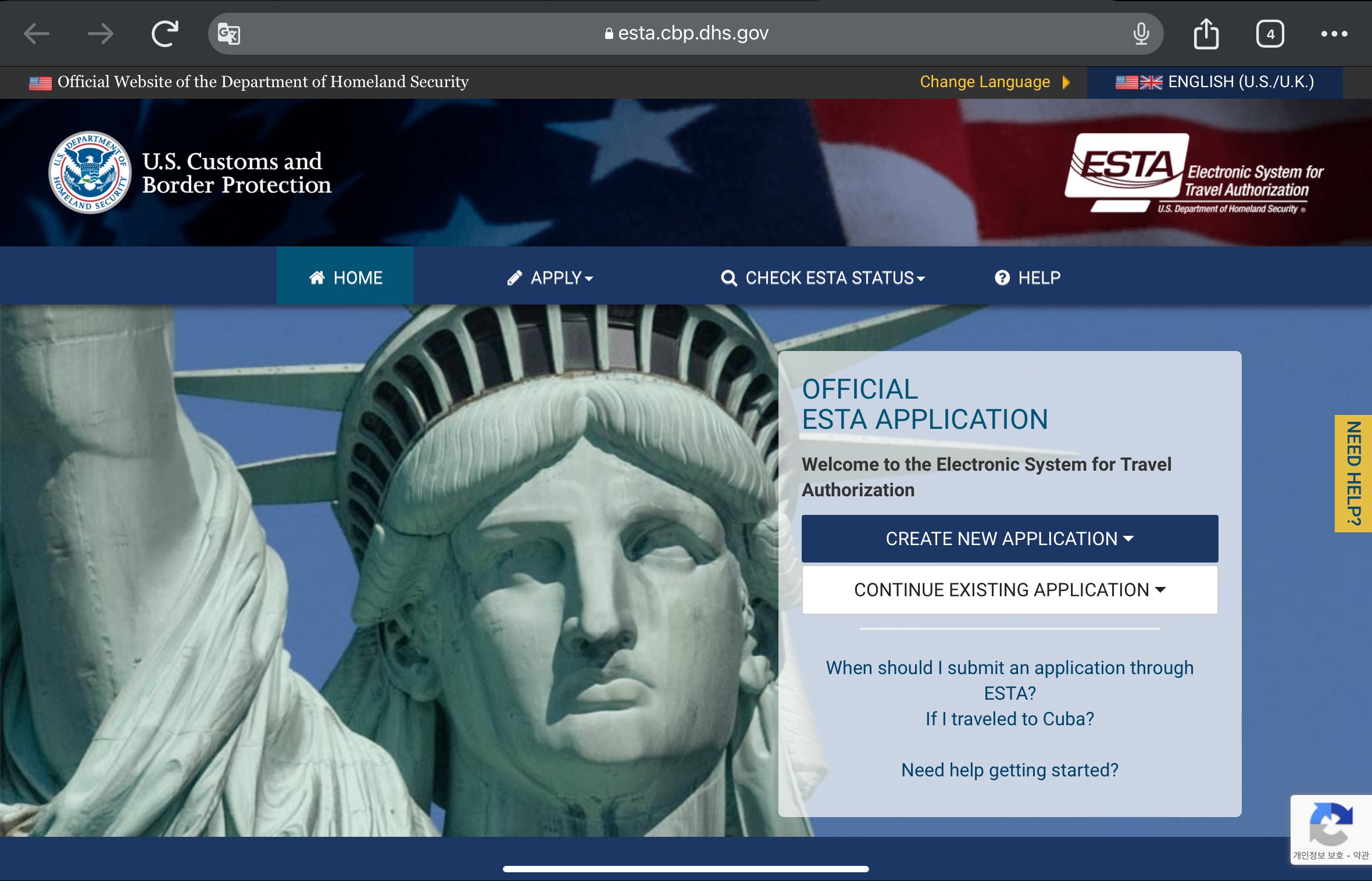The image size is (1372, 881).
Task: Expand the Create New Application dropdown
Action: tap(1009, 539)
